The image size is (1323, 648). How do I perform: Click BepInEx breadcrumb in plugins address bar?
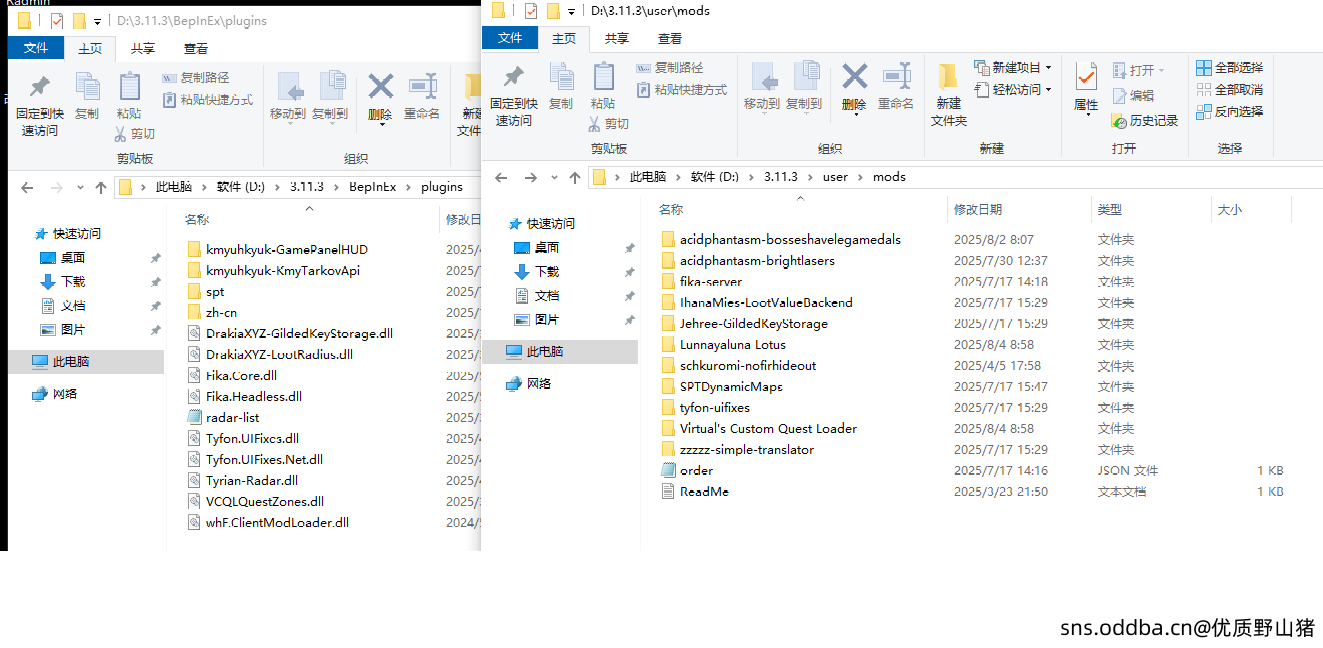[373, 187]
